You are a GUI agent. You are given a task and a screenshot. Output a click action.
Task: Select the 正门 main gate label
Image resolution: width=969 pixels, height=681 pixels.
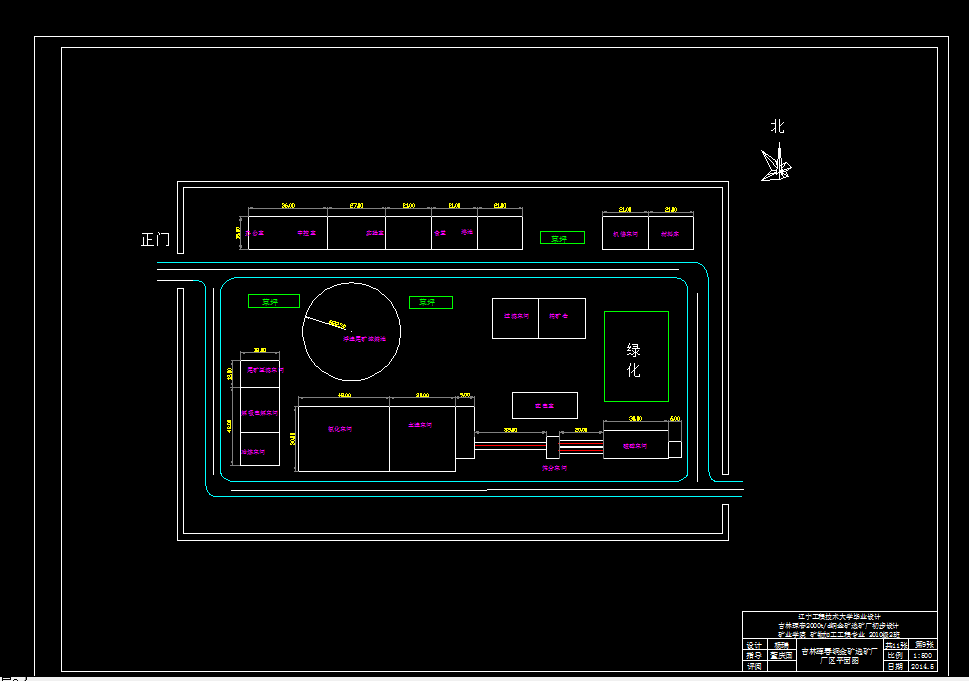coord(155,239)
